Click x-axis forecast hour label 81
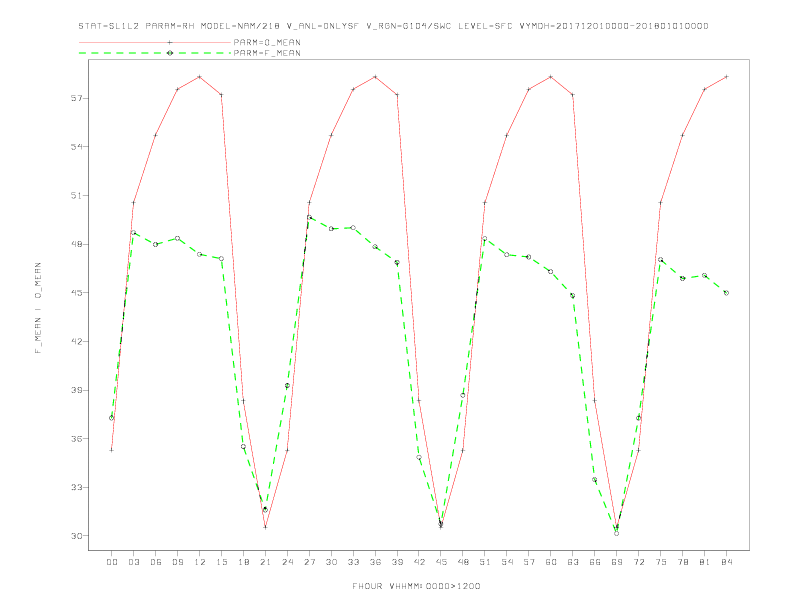Viewport: 792px width, 612px height. [705, 562]
